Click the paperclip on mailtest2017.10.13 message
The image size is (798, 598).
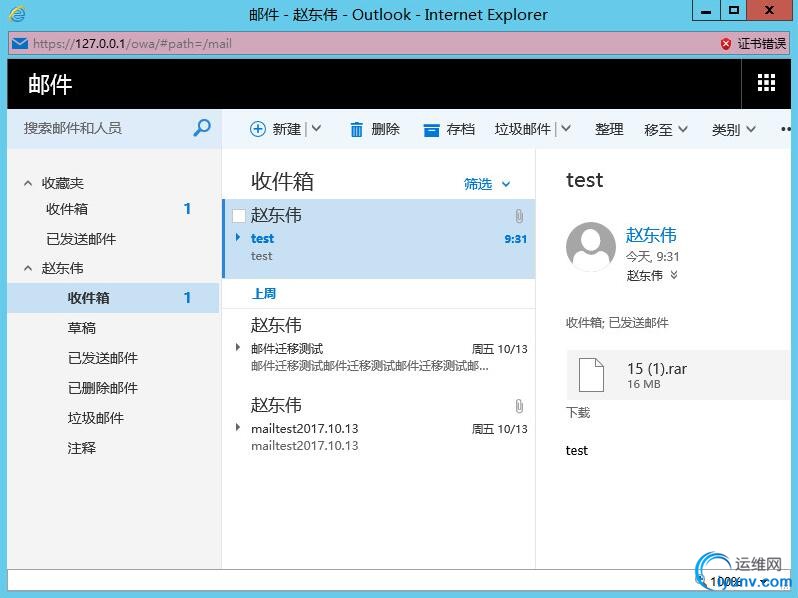pyautogui.click(x=519, y=406)
